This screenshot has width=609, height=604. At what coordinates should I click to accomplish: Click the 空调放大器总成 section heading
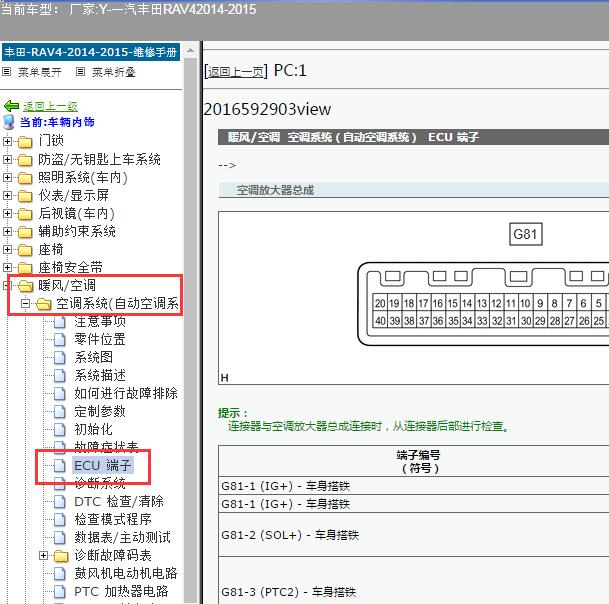click(275, 190)
